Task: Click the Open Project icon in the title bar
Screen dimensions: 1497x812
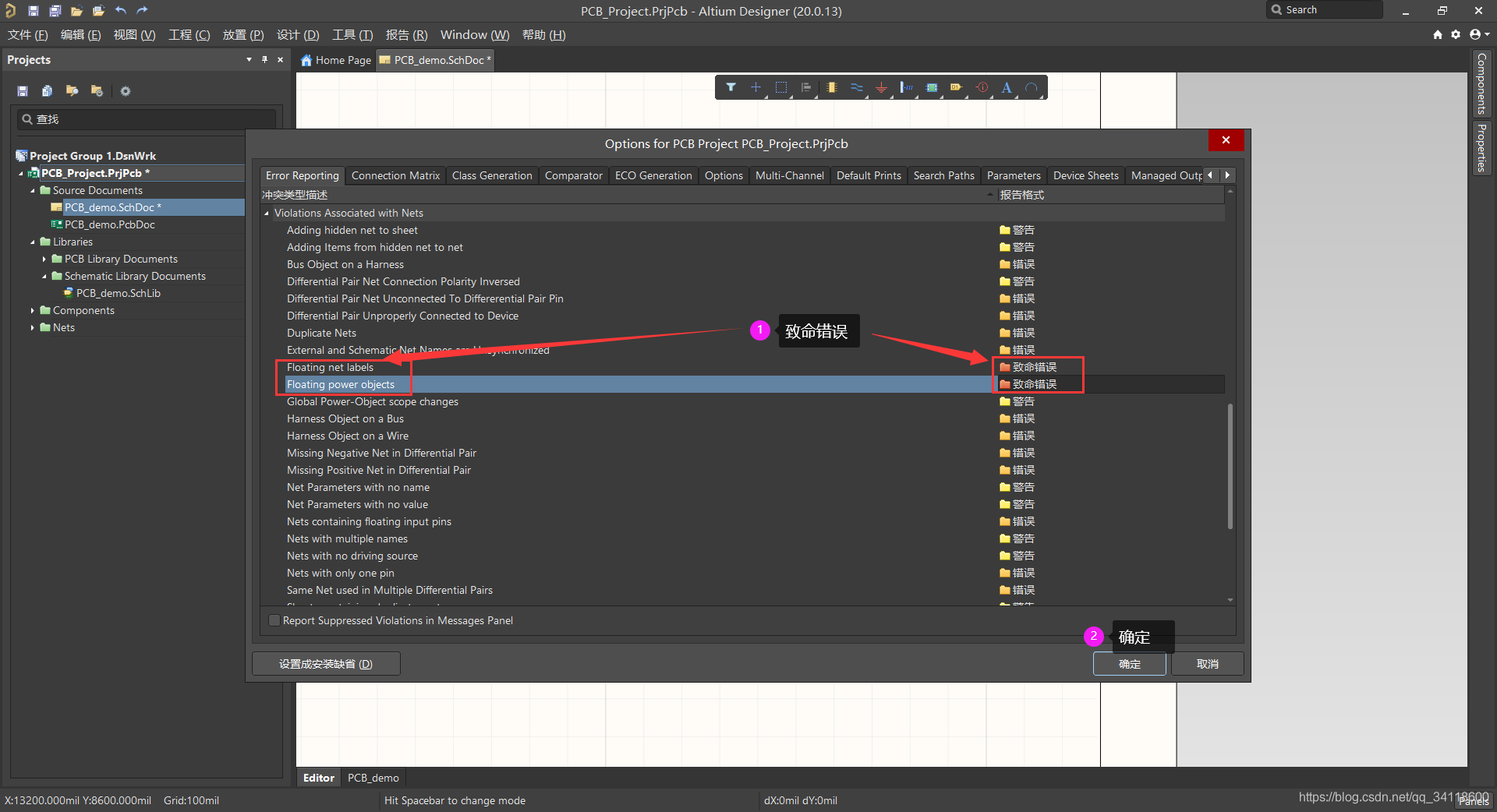Action: click(x=98, y=11)
